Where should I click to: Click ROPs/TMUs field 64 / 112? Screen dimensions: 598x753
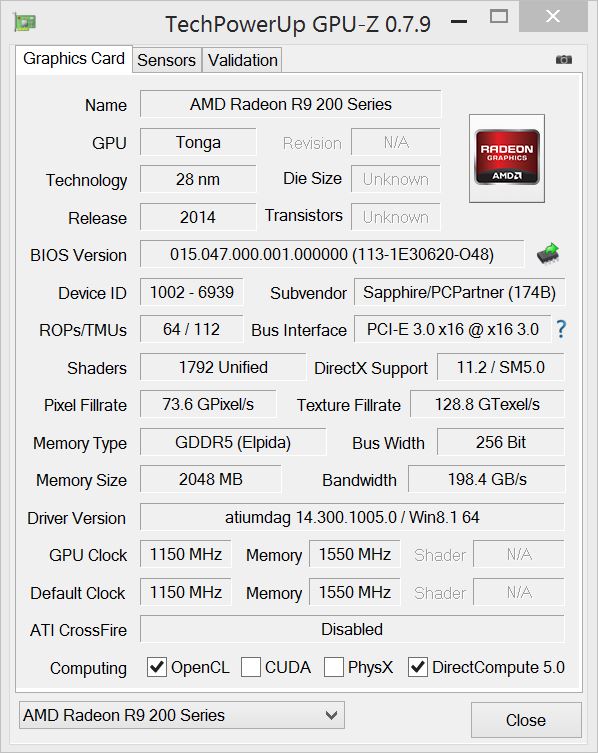pos(192,329)
